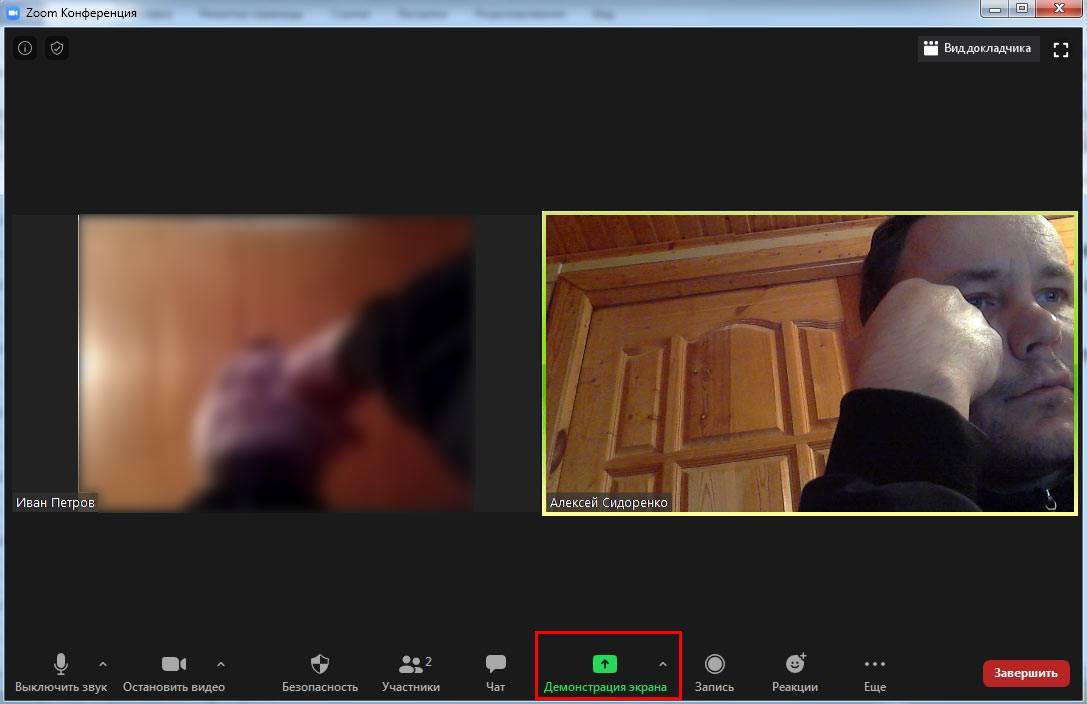Expand video options arrow next to camera
Screen dimensions: 1087x704
(220, 664)
